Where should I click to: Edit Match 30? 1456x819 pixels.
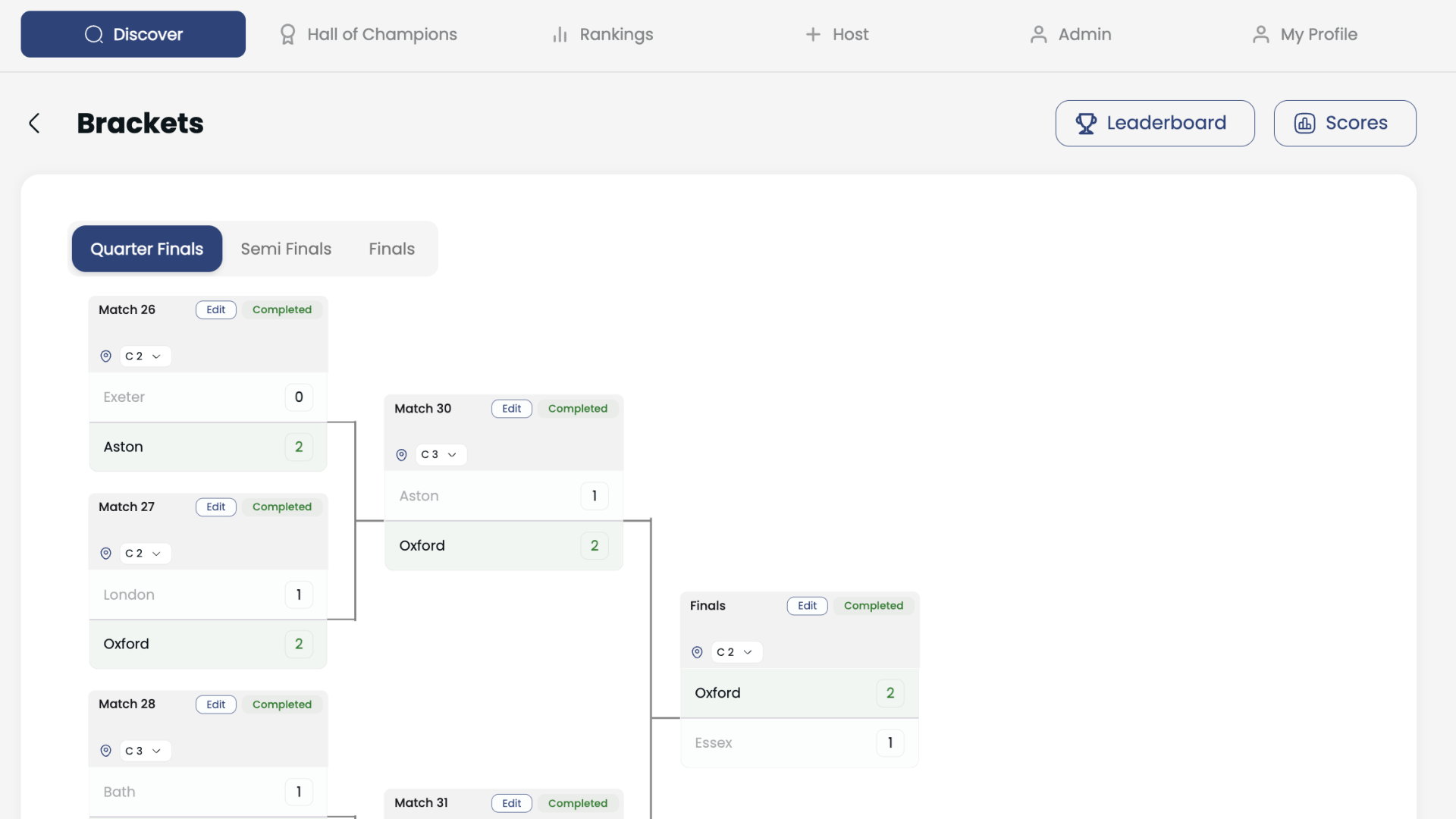[512, 409]
